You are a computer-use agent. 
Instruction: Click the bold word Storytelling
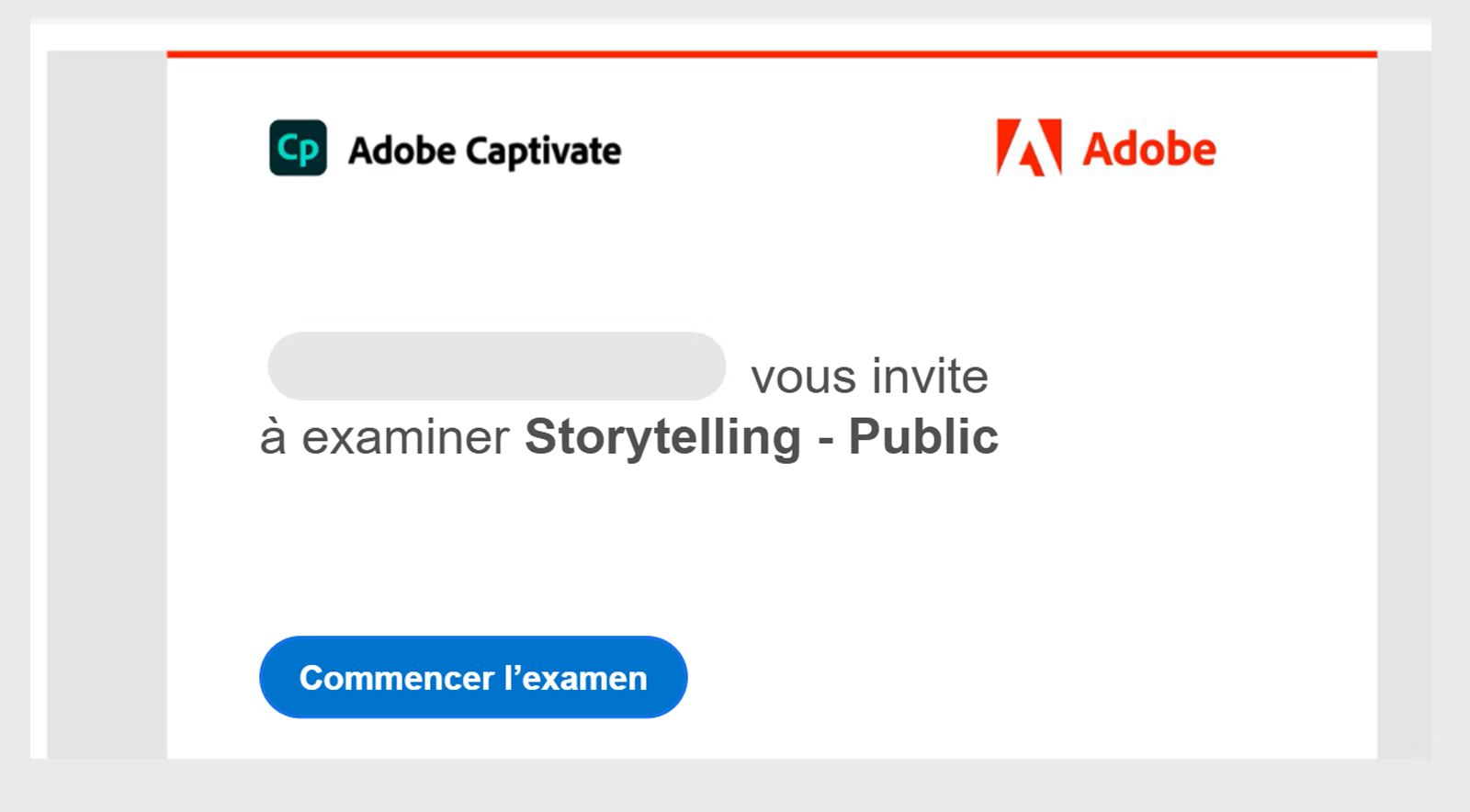pos(662,436)
